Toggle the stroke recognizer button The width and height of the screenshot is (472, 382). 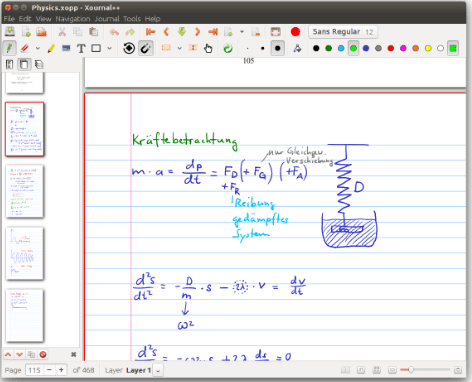[129, 49]
